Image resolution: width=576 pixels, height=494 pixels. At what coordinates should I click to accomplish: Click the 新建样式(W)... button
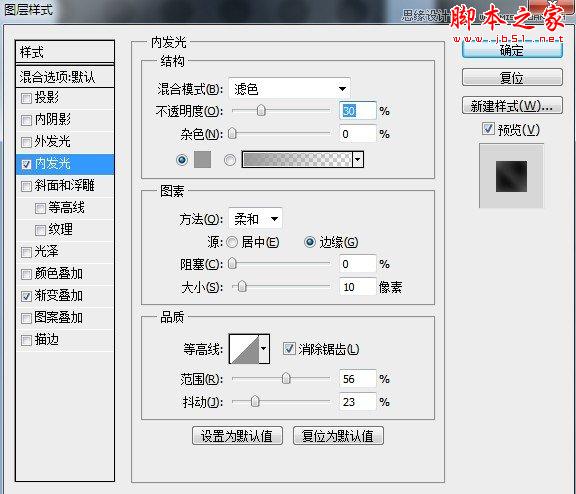click(512, 106)
